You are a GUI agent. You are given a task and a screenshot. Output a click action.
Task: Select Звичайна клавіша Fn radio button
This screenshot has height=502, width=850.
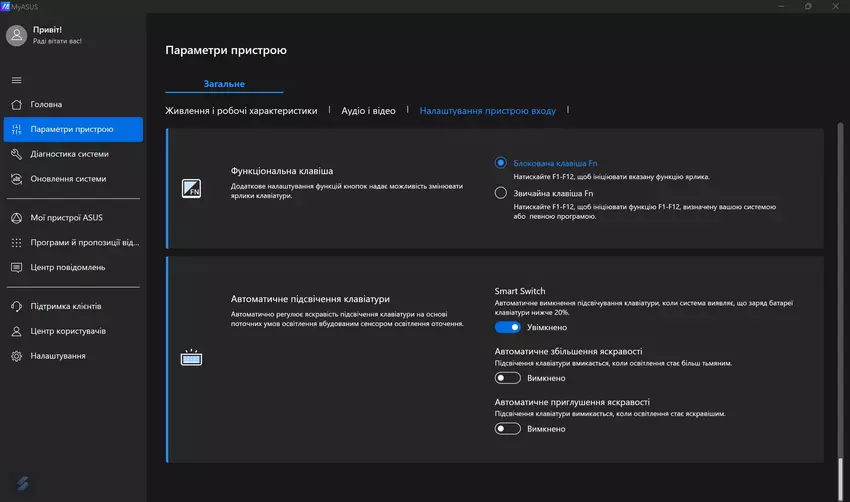[x=501, y=193]
